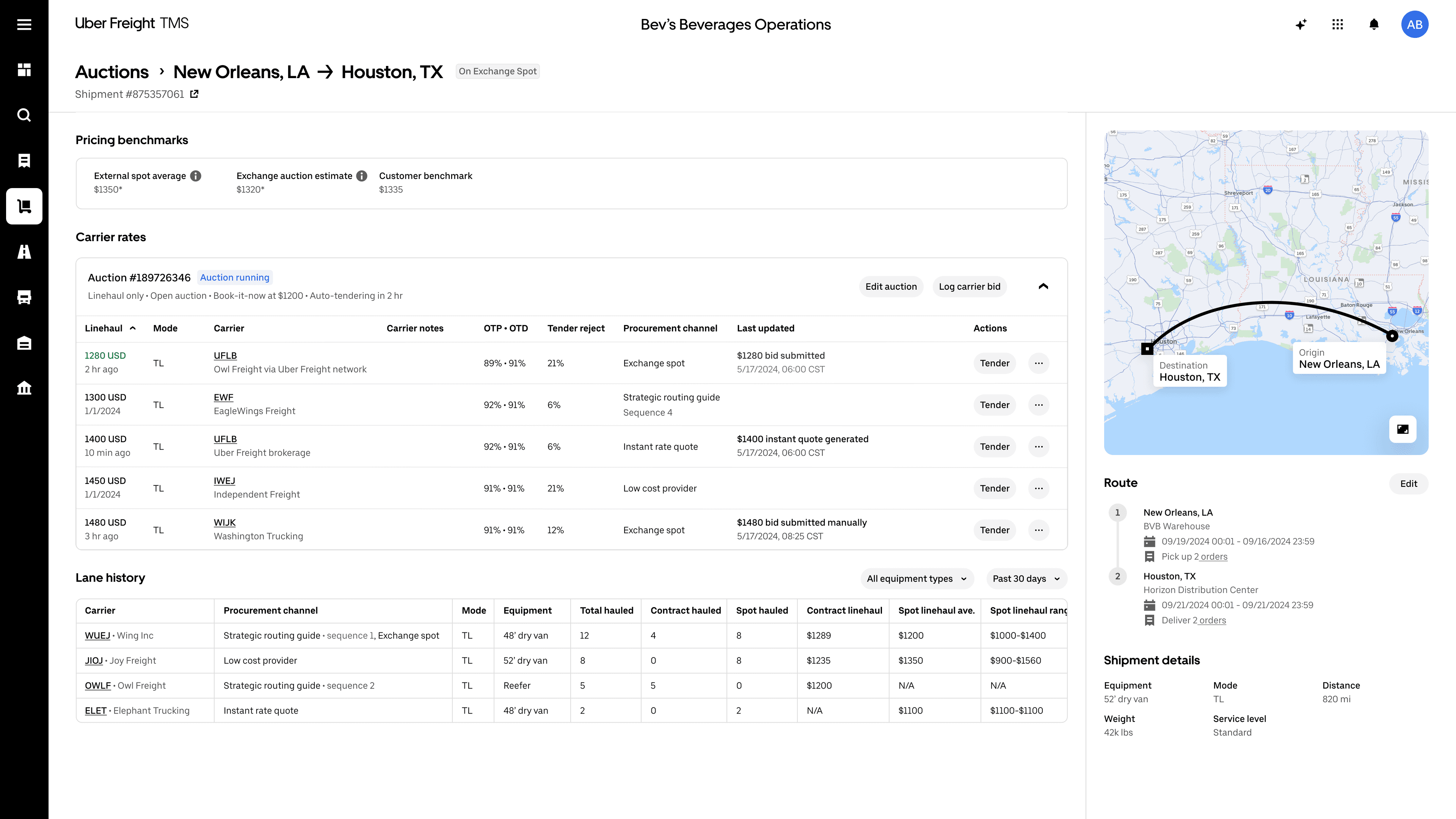
Task: Click the New Orleans origin marker on map
Action: tap(1392, 336)
